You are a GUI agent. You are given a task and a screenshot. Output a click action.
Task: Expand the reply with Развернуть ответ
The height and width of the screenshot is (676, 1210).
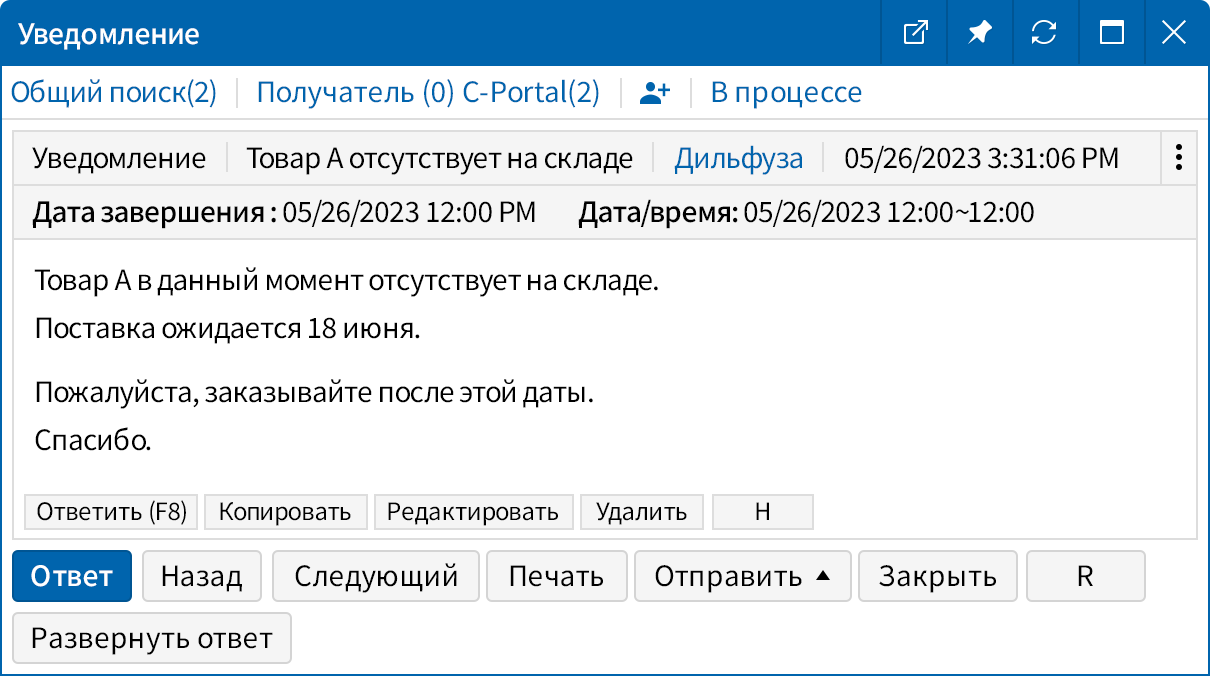click(x=151, y=638)
